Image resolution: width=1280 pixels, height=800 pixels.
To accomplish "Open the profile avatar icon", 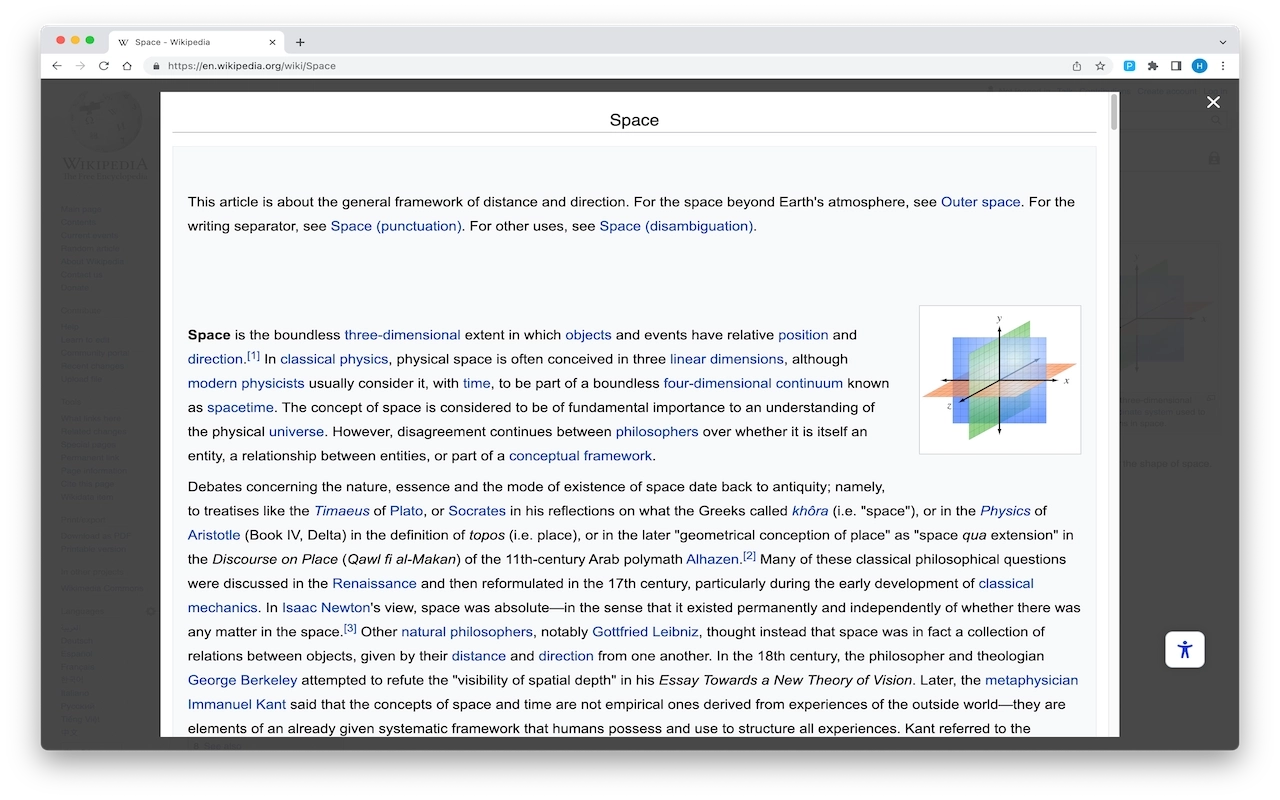I will click(x=1199, y=66).
